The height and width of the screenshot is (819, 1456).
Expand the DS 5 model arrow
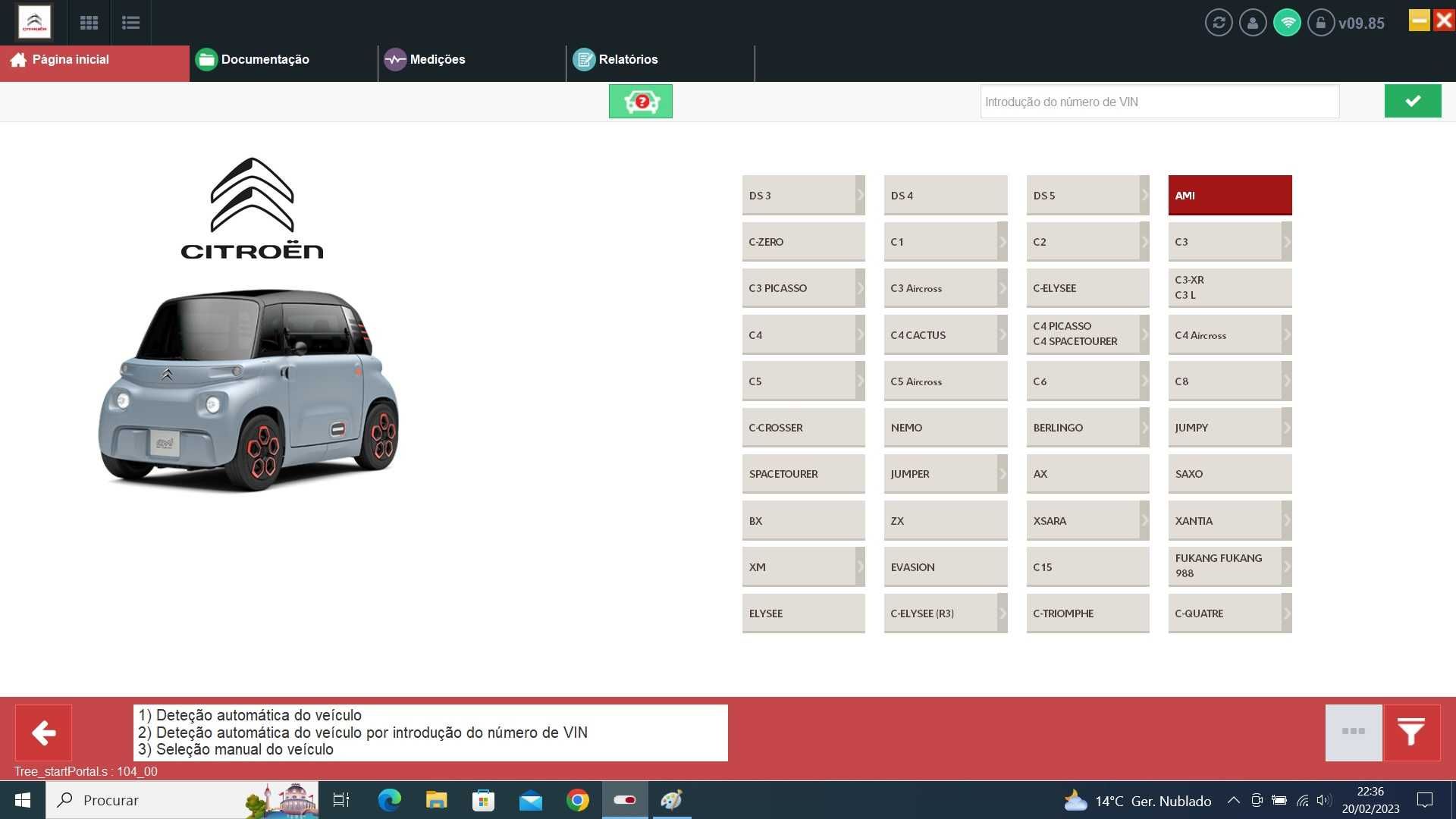[1144, 195]
